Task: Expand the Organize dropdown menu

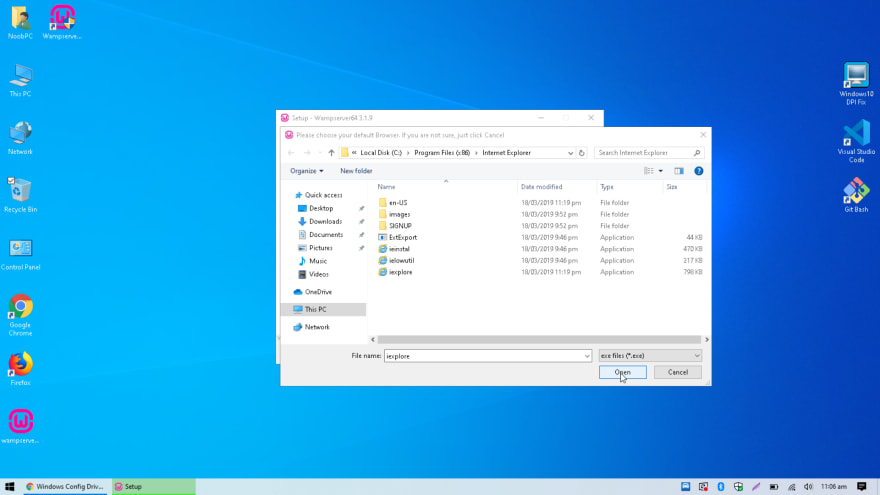Action: (x=306, y=171)
